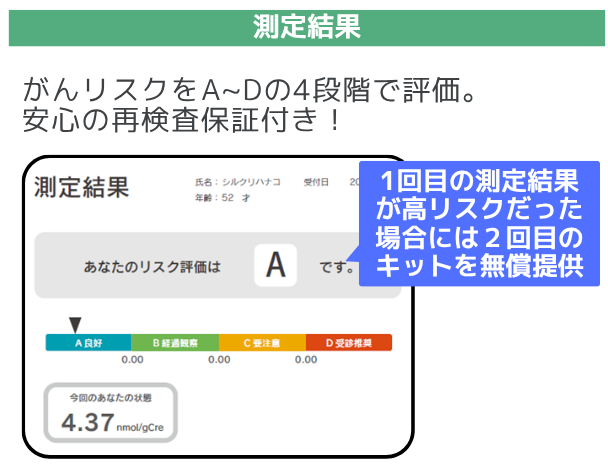The width and height of the screenshot is (608, 466).
Task: Select the yellow C 要注意 segment
Action: pyautogui.click(x=261, y=343)
